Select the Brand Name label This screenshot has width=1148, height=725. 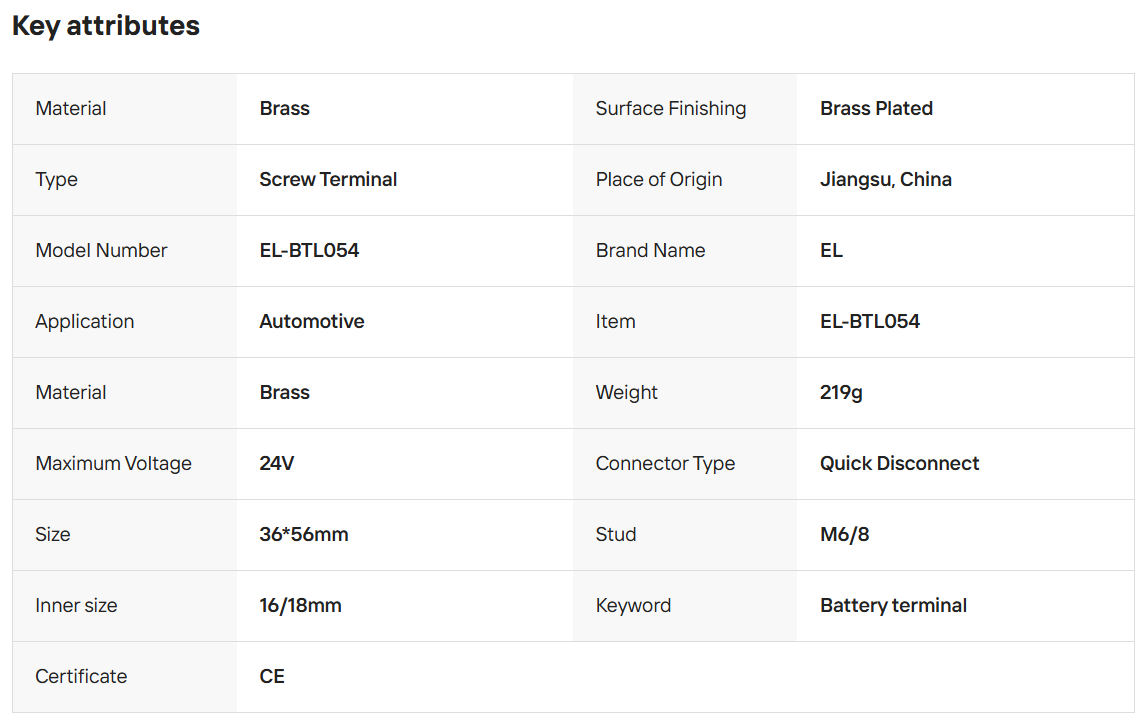(x=650, y=251)
